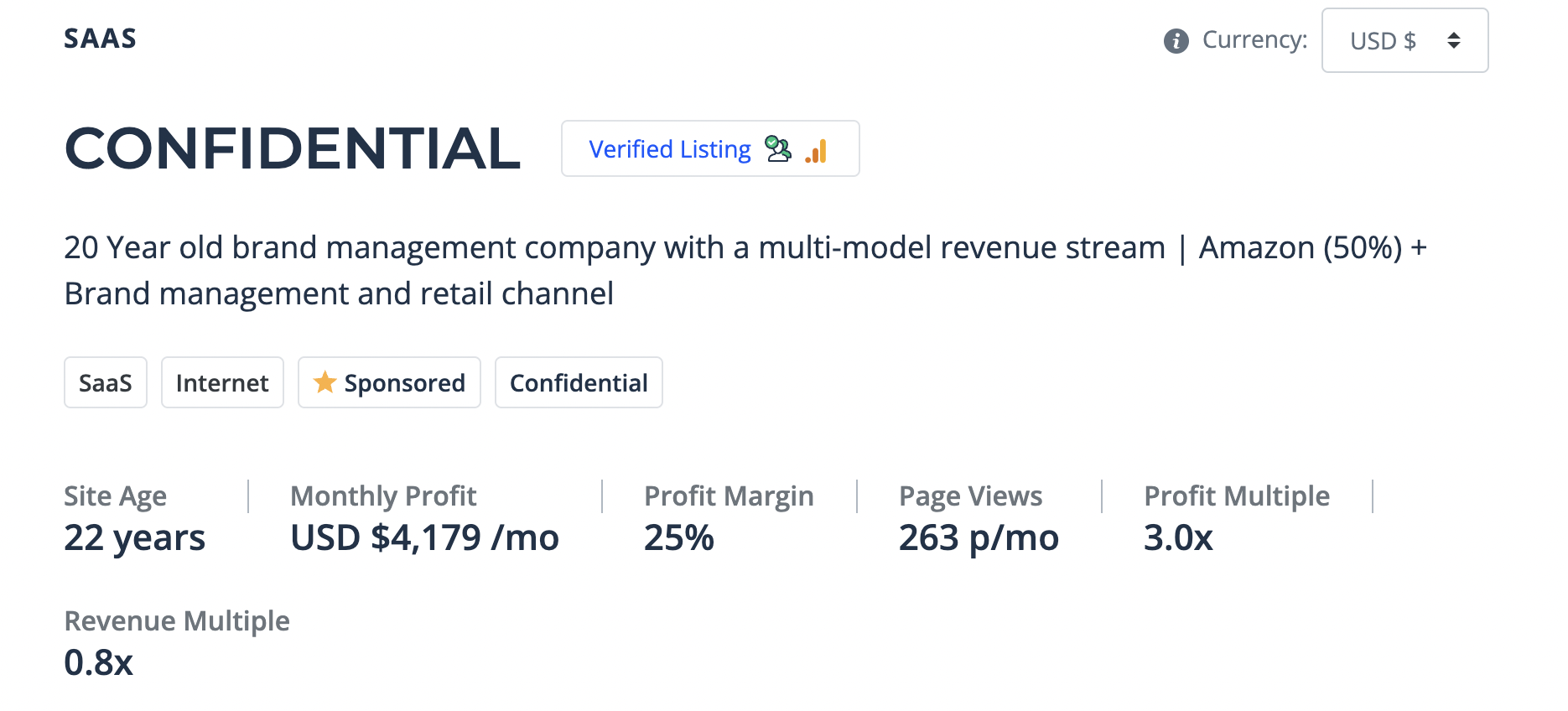
Task: Click the currency info icon
Action: coord(1176,40)
